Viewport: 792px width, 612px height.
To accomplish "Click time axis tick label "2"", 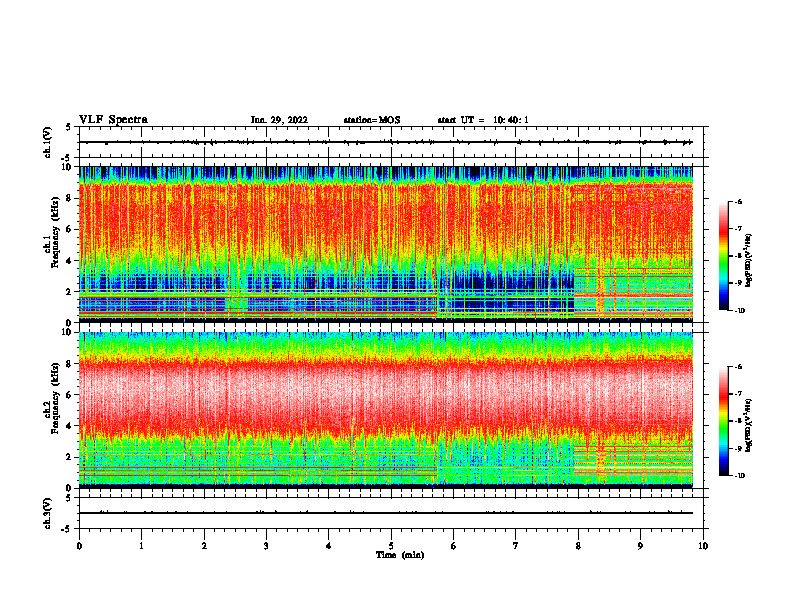I will pos(204,546).
